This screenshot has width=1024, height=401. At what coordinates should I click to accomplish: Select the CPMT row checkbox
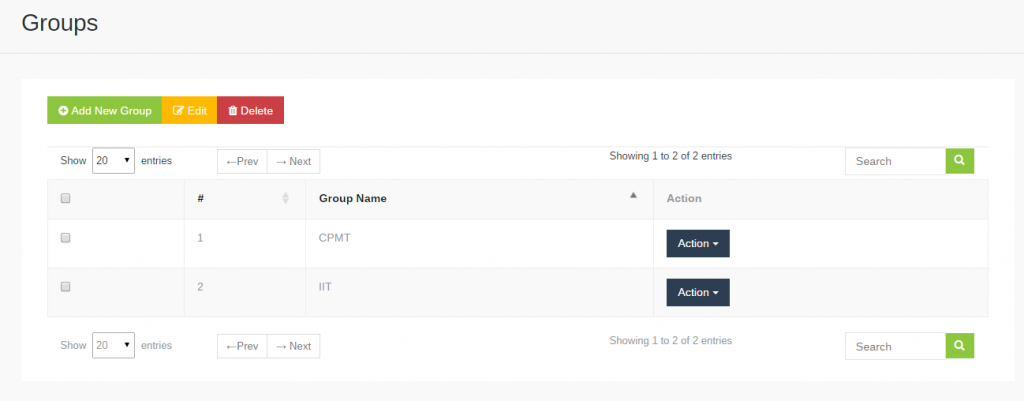[65, 238]
